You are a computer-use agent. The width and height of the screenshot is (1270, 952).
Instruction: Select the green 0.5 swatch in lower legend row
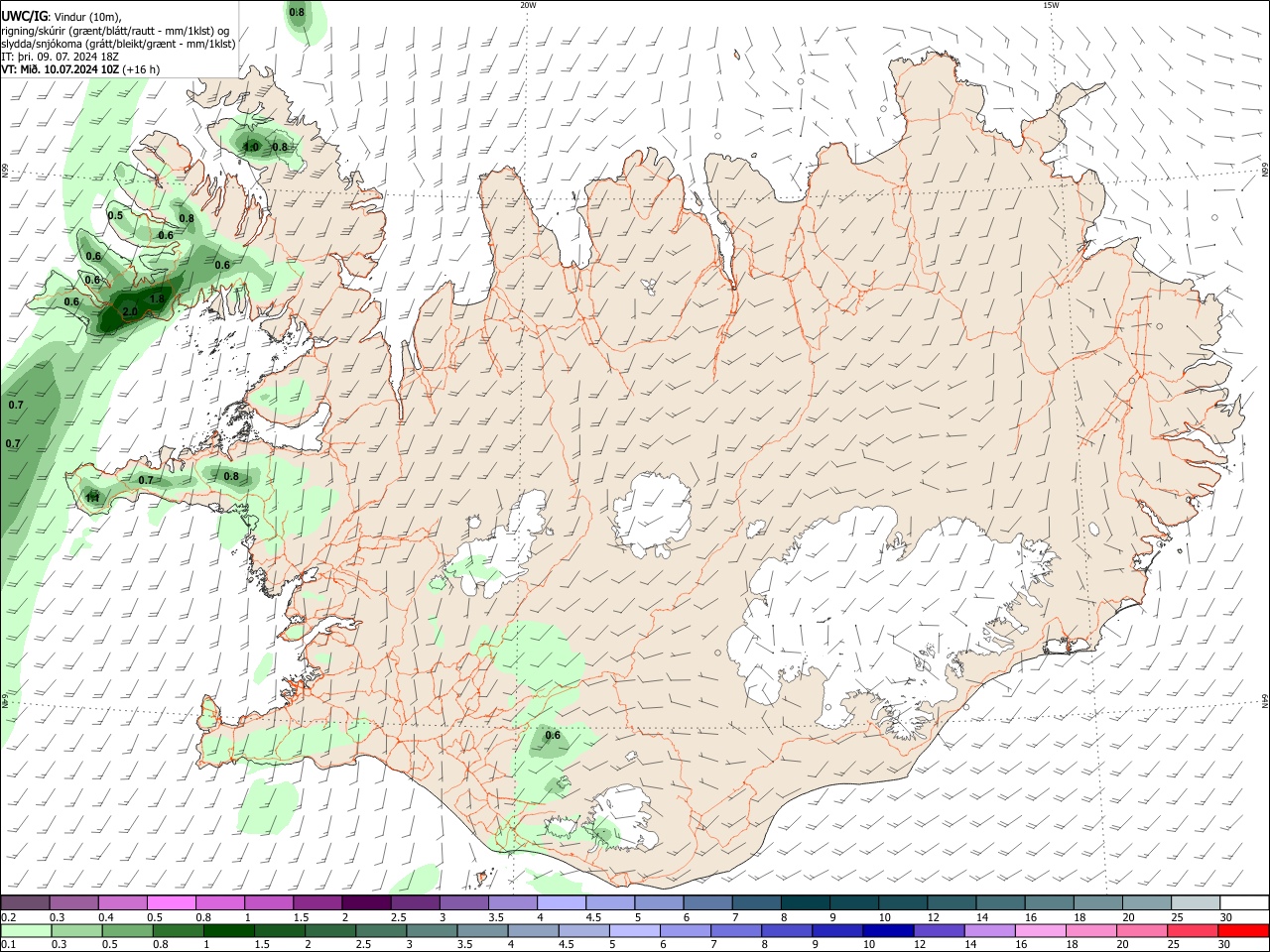[127, 931]
